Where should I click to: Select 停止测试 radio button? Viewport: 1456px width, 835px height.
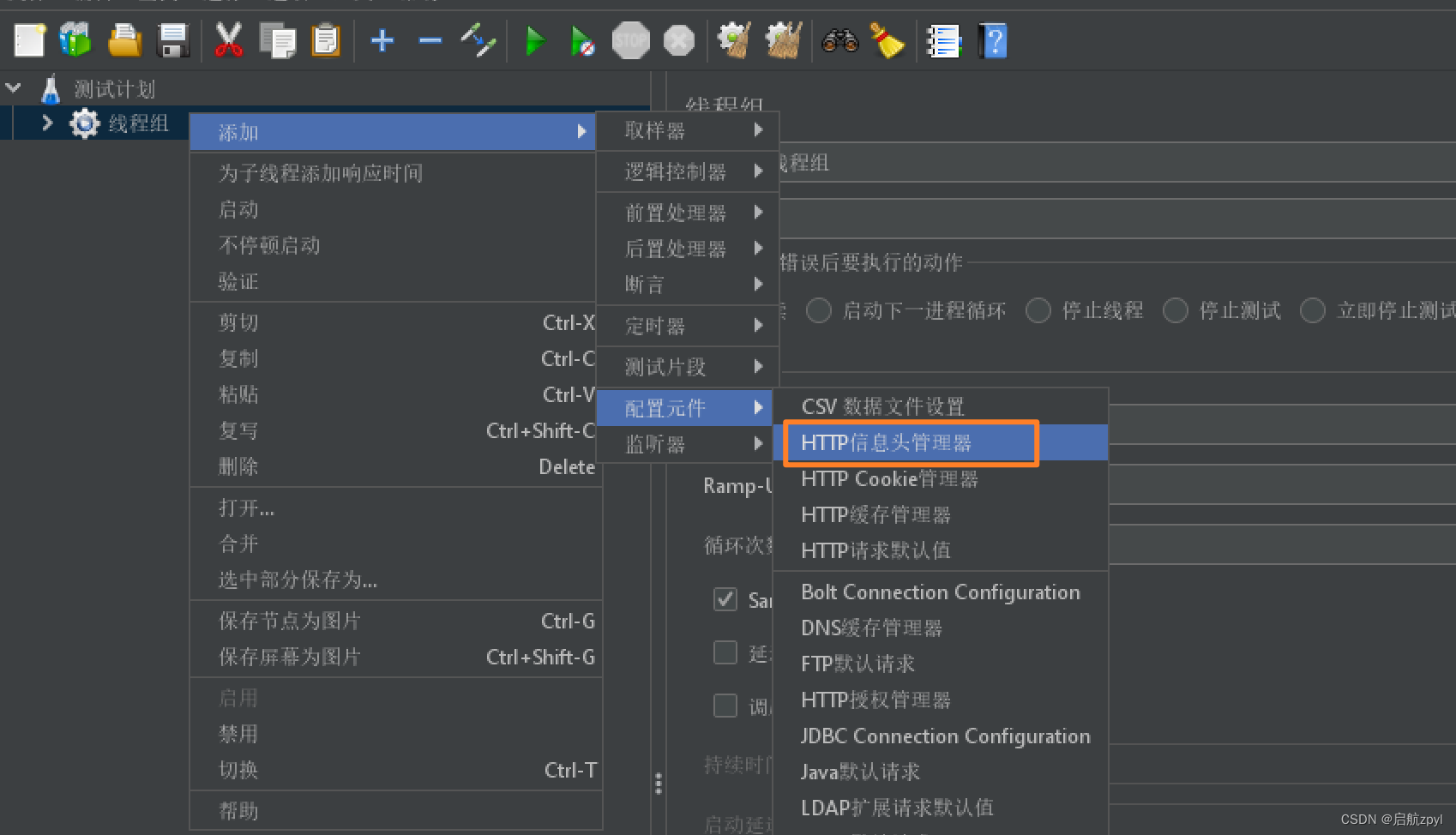tap(1176, 310)
